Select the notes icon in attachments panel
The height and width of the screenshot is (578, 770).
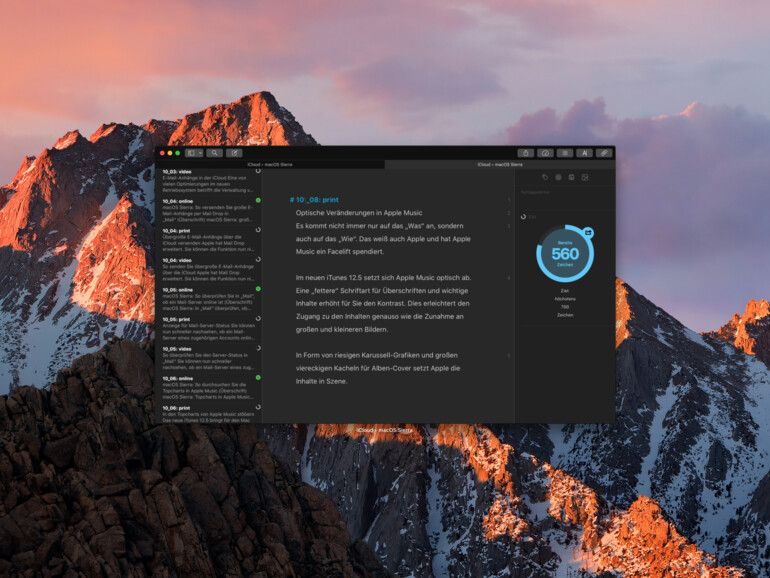[x=571, y=177]
